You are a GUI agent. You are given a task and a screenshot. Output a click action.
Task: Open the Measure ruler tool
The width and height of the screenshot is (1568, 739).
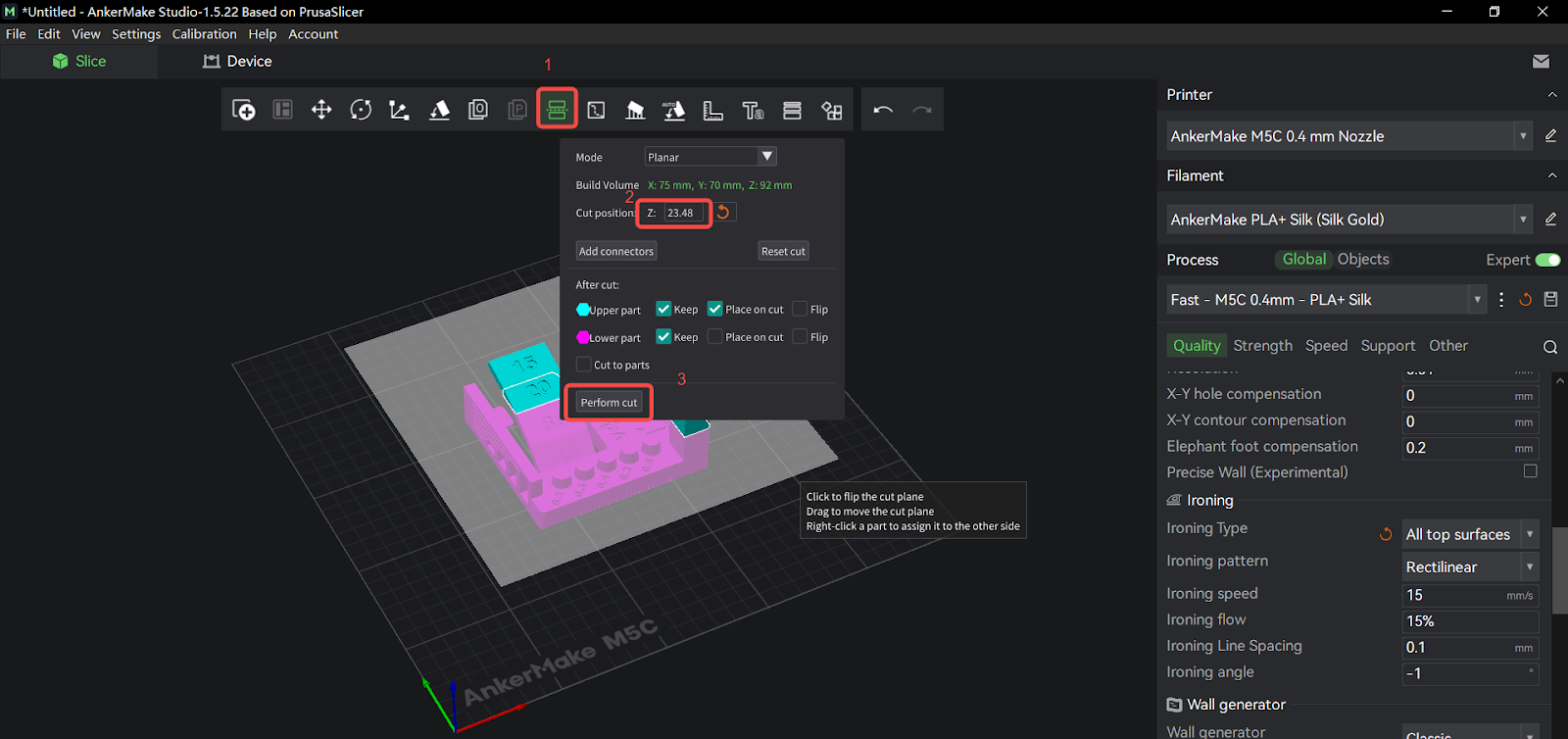click(x=713, y=110)
